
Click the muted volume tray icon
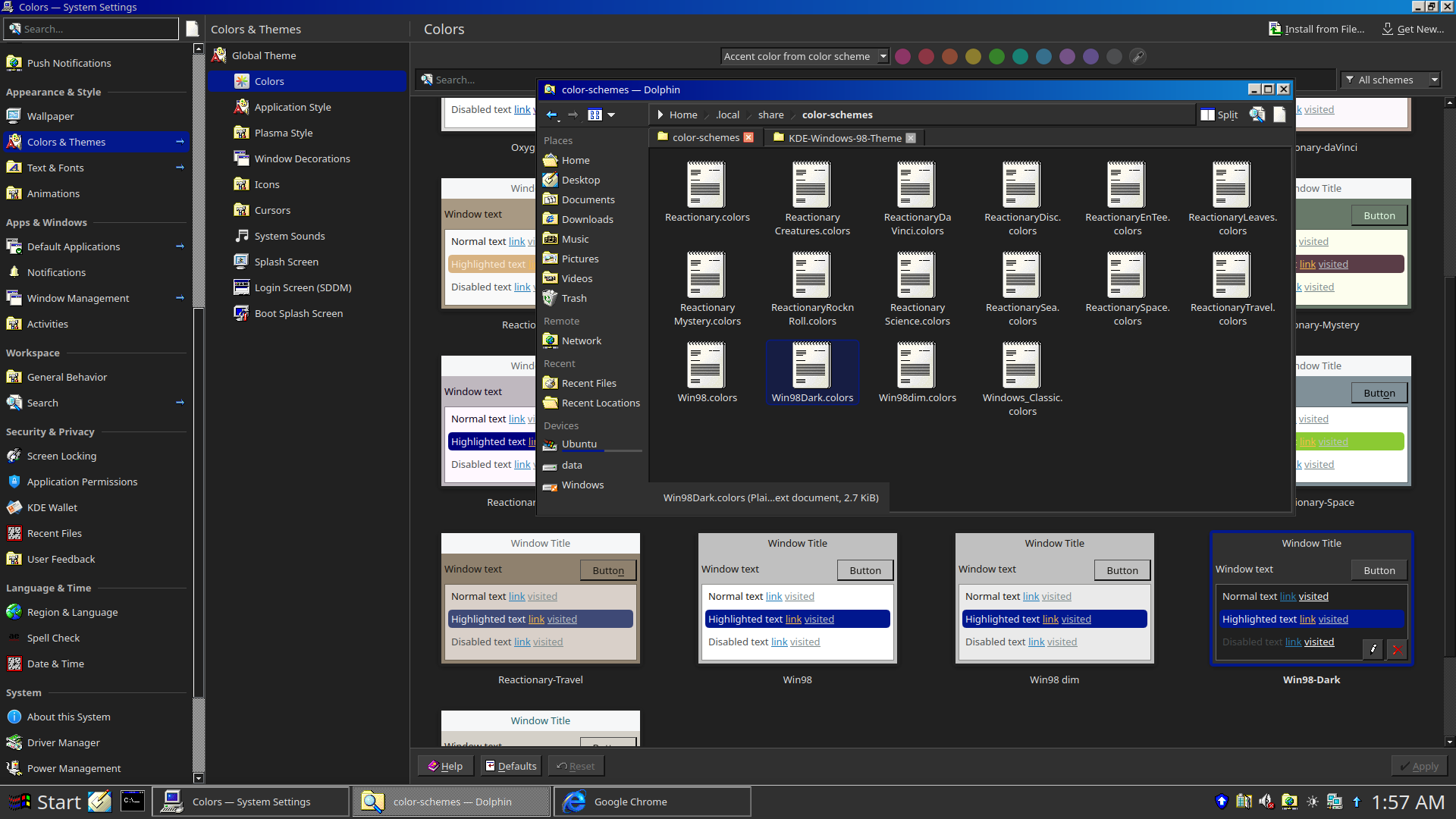1266,802
